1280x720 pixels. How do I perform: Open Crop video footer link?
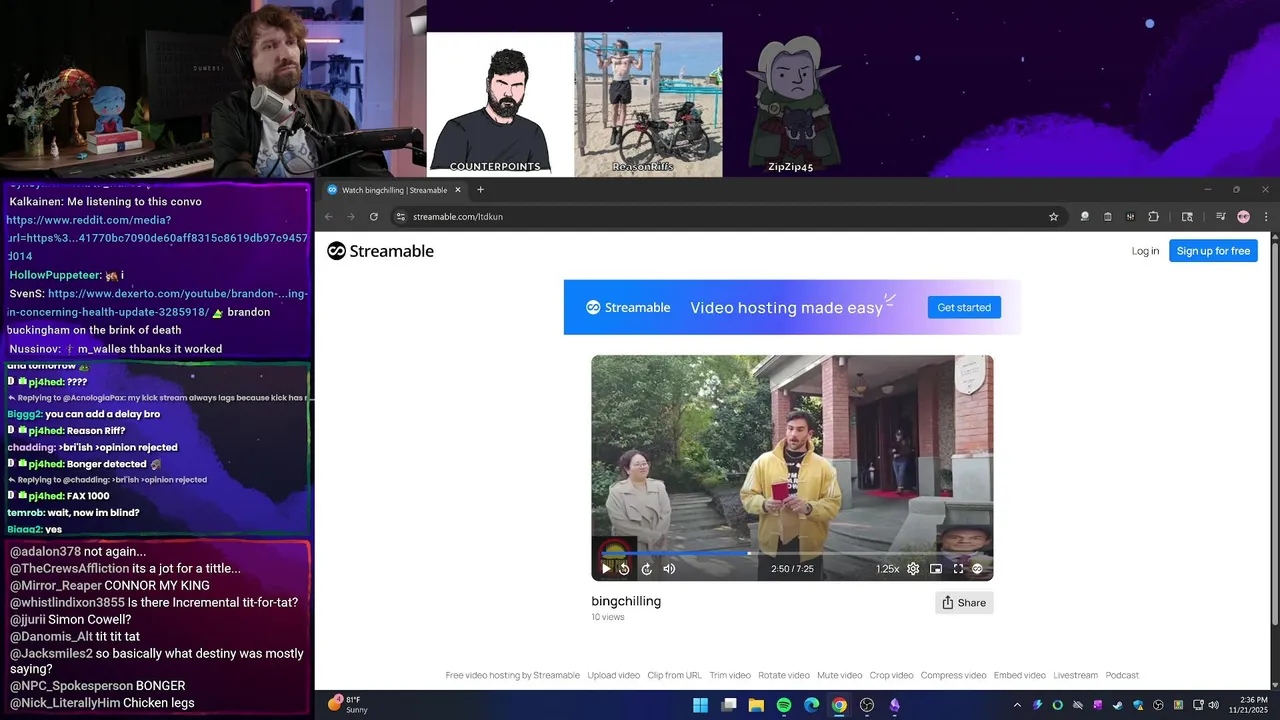click(891, 675)
